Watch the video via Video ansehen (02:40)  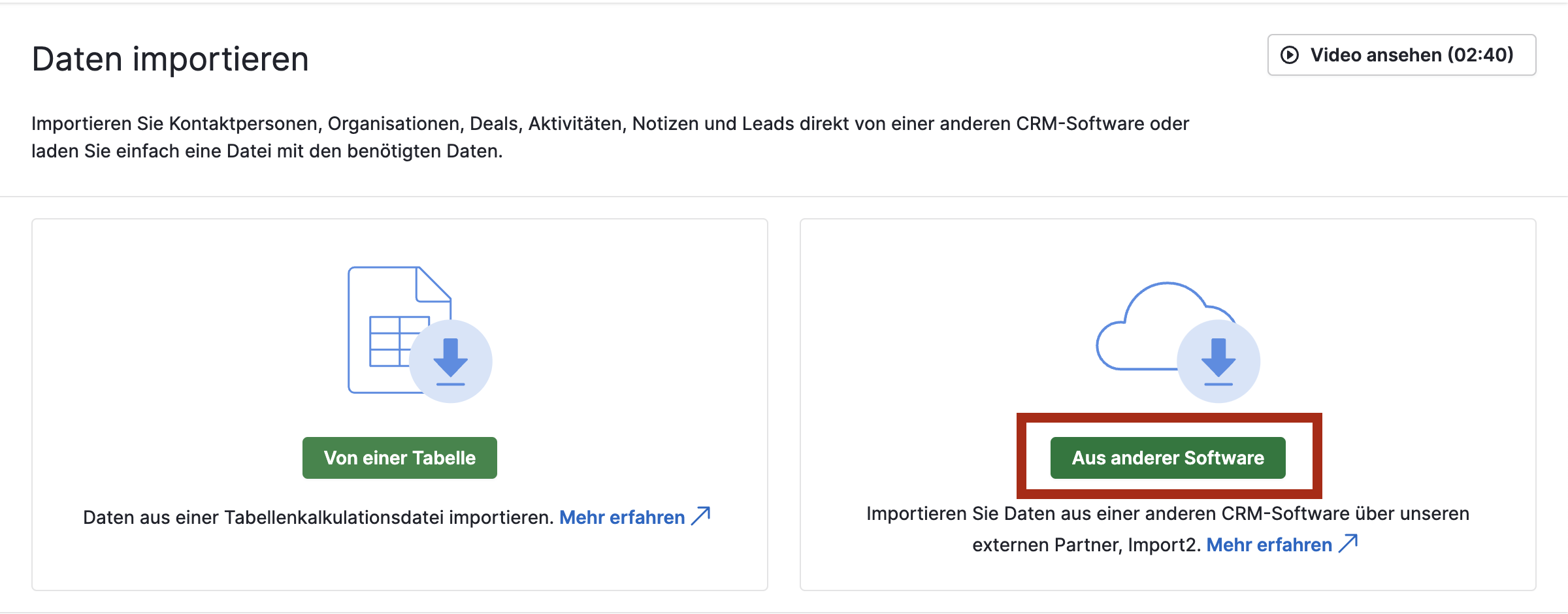(x=1411, y=55)
